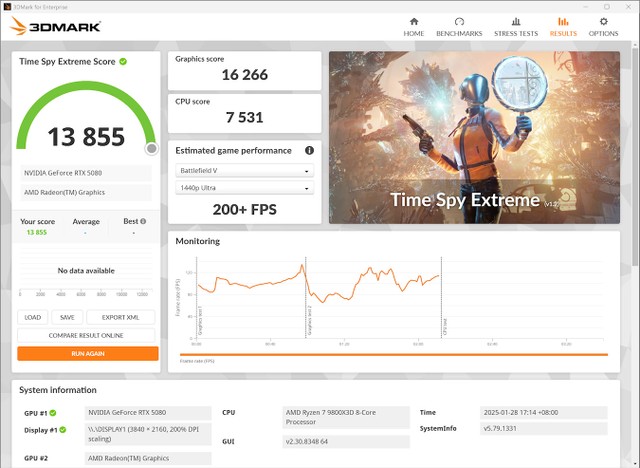Viewport: 640px width, 468px height.
Task: Click the Display #1 resolution value
Action: (x=148, y=434)
